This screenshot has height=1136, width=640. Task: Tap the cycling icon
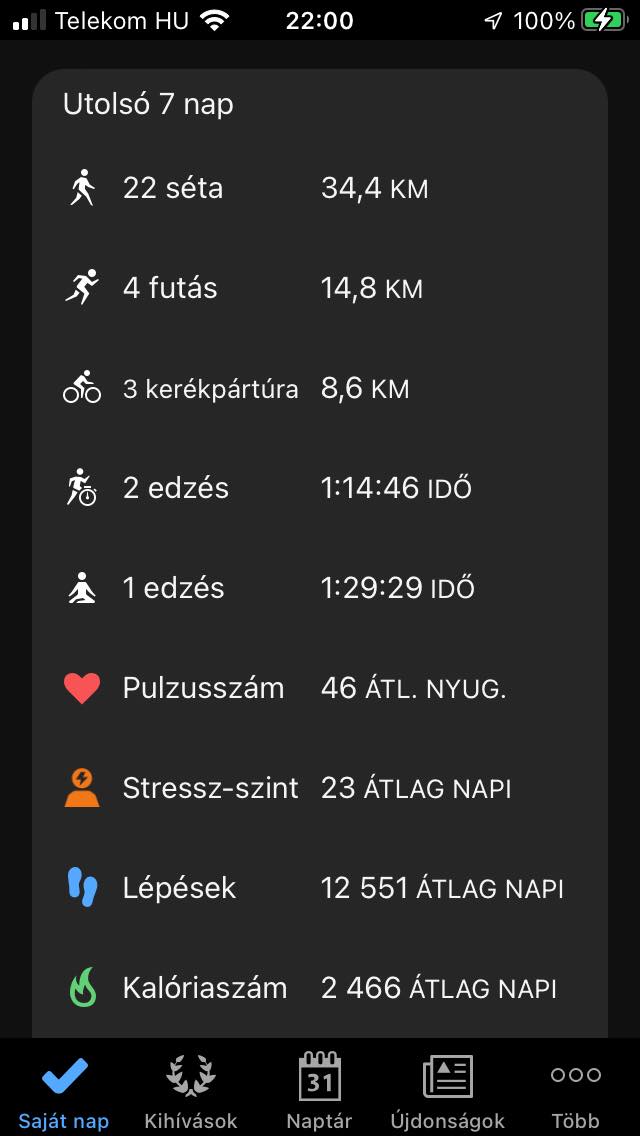click(x=82, y=388)
